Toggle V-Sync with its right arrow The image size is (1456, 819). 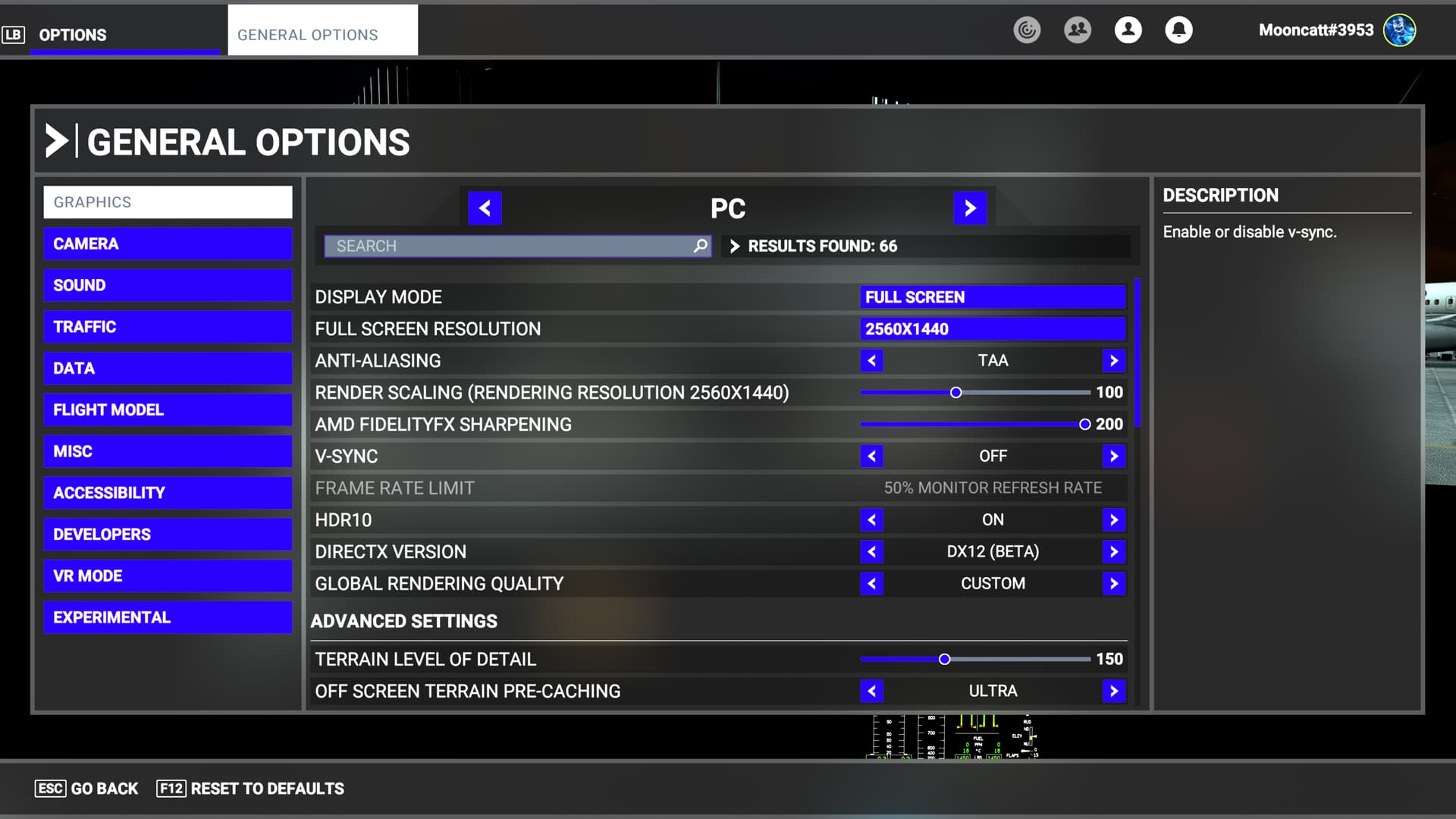[1113, 456]
